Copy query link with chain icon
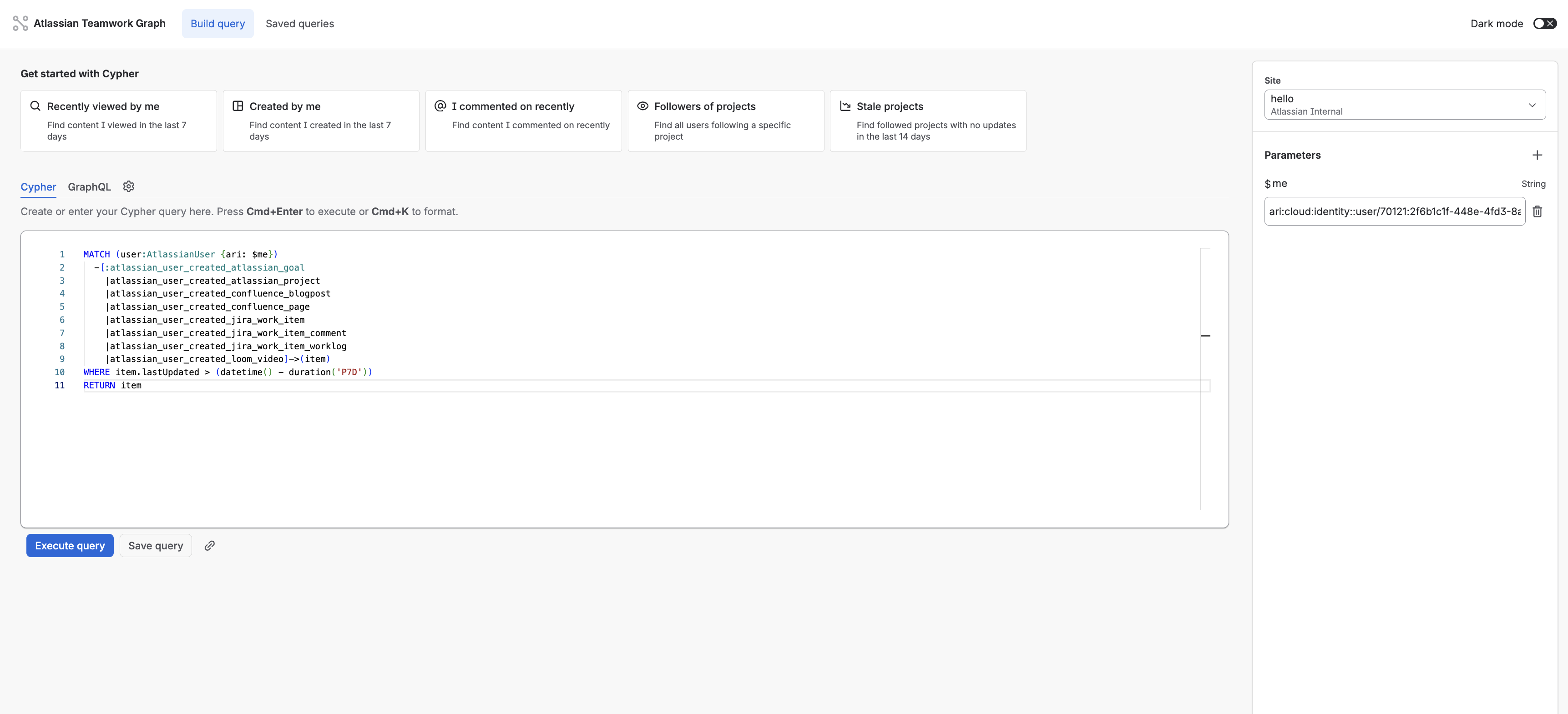The width and height of the screenshot is (1568, 714). point(209,546)
